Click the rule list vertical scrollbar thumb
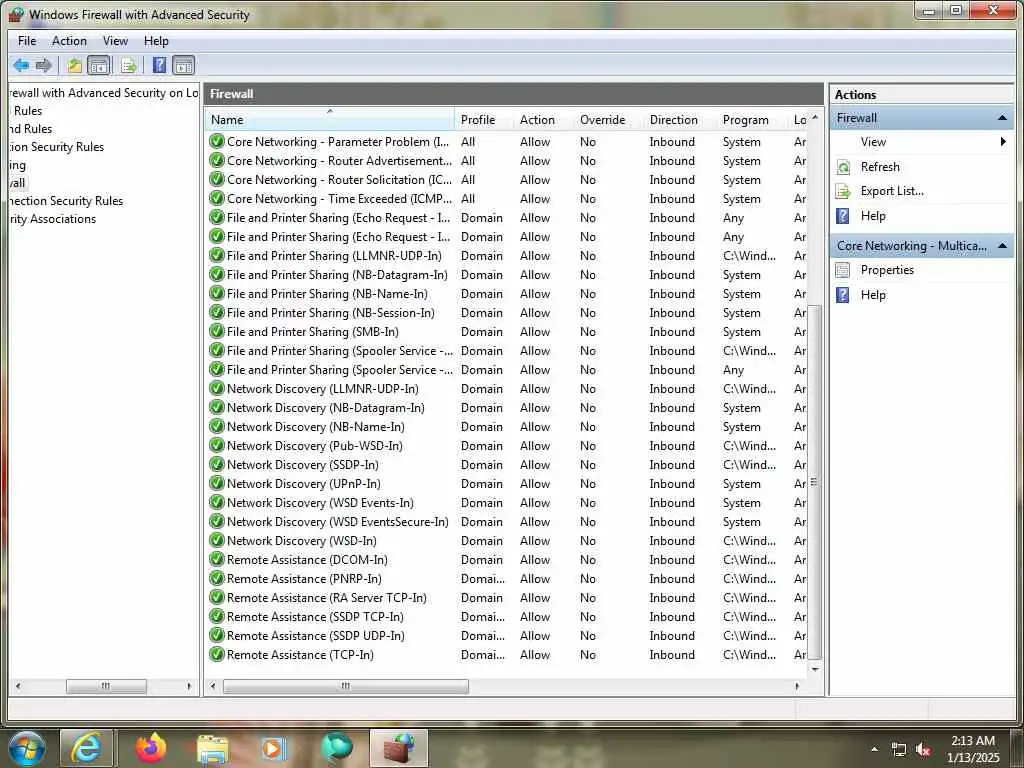Screen dimensions: 1024x768 tap(814, 483)
